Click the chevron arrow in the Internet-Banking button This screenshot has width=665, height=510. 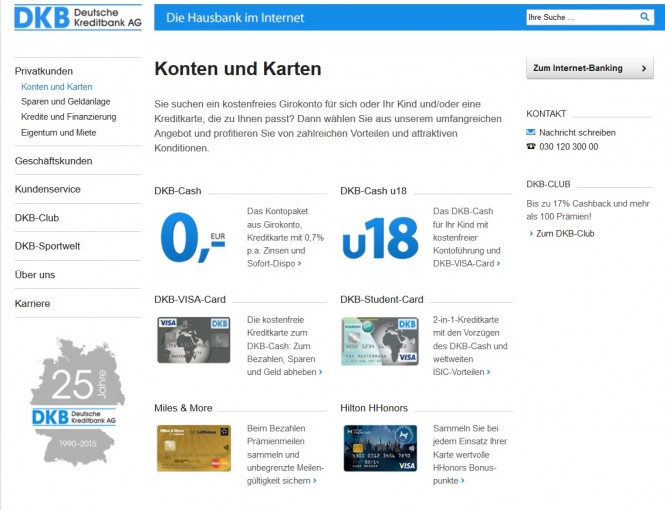644,68
